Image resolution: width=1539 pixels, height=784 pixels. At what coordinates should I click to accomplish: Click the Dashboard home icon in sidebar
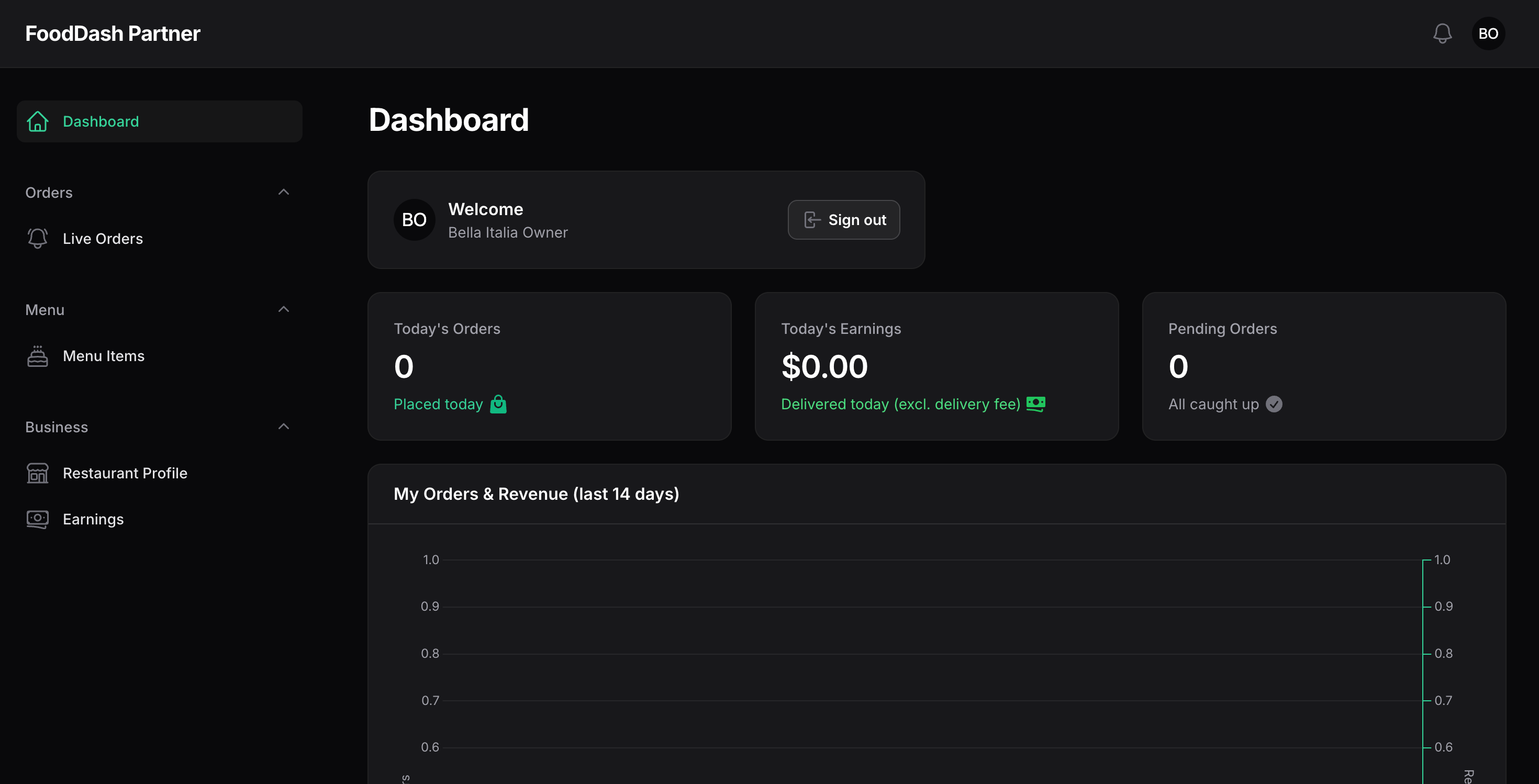[38, 121]
